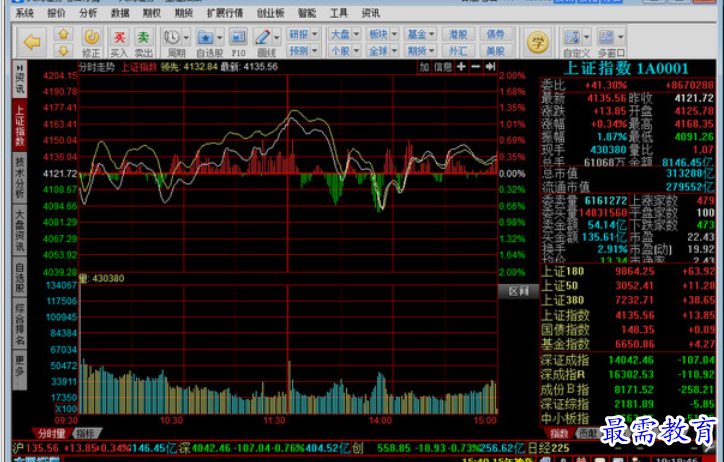Click the 国债指数 index row
Image resolution: width=724 pixels, height=462 pixels.
628,330
